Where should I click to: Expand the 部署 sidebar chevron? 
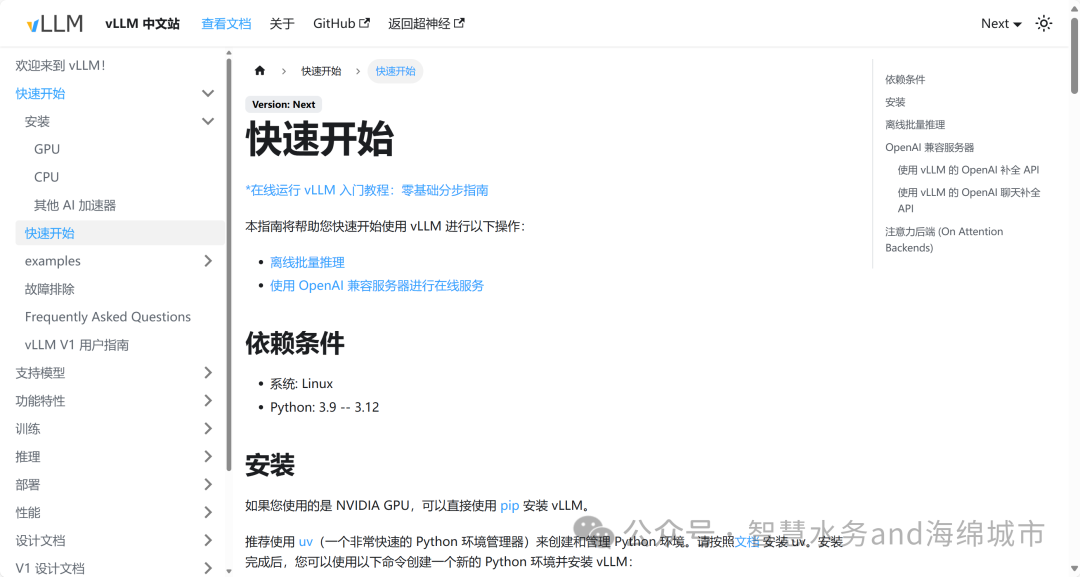[207, 485]
